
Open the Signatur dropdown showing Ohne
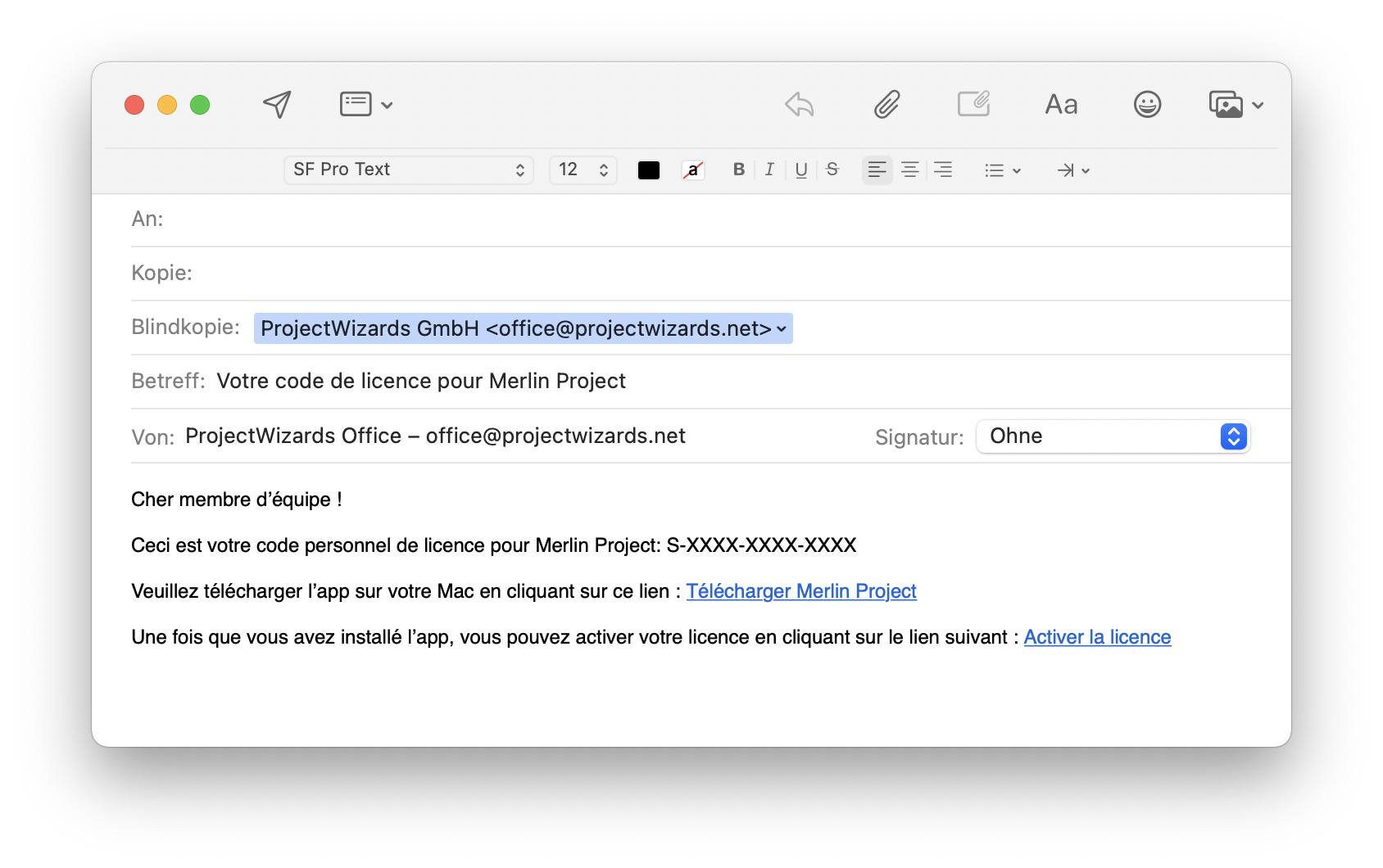coord(1112,436)
